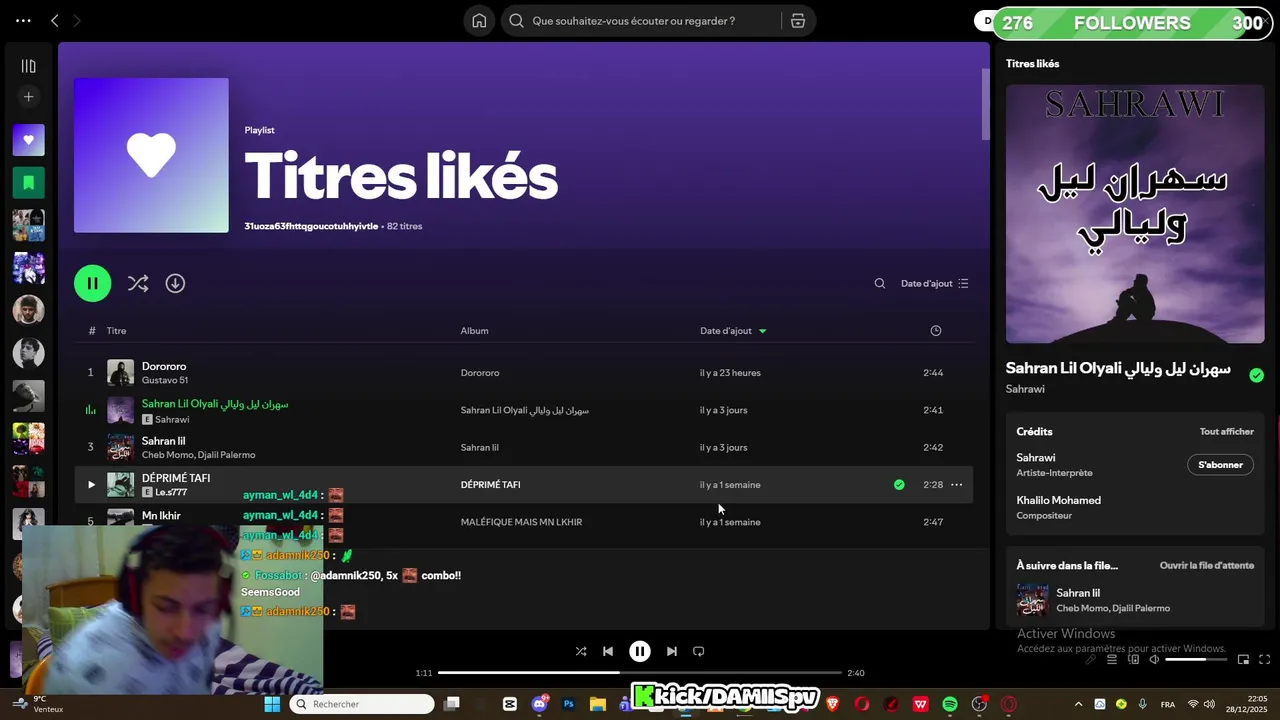Open the Windows Start button
This screenshot has width=1280, height=720.
point(272,704)
